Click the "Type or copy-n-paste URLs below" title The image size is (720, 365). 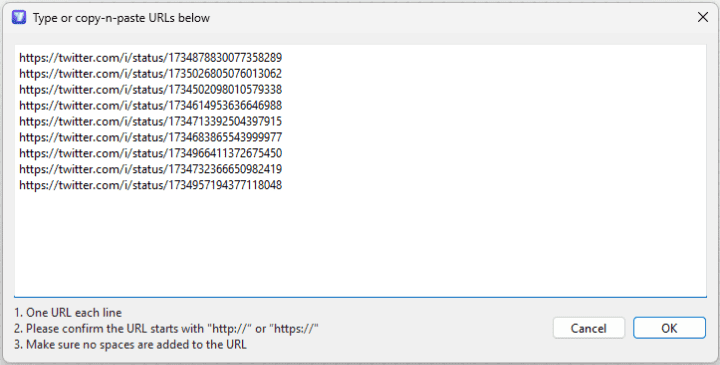121,18
